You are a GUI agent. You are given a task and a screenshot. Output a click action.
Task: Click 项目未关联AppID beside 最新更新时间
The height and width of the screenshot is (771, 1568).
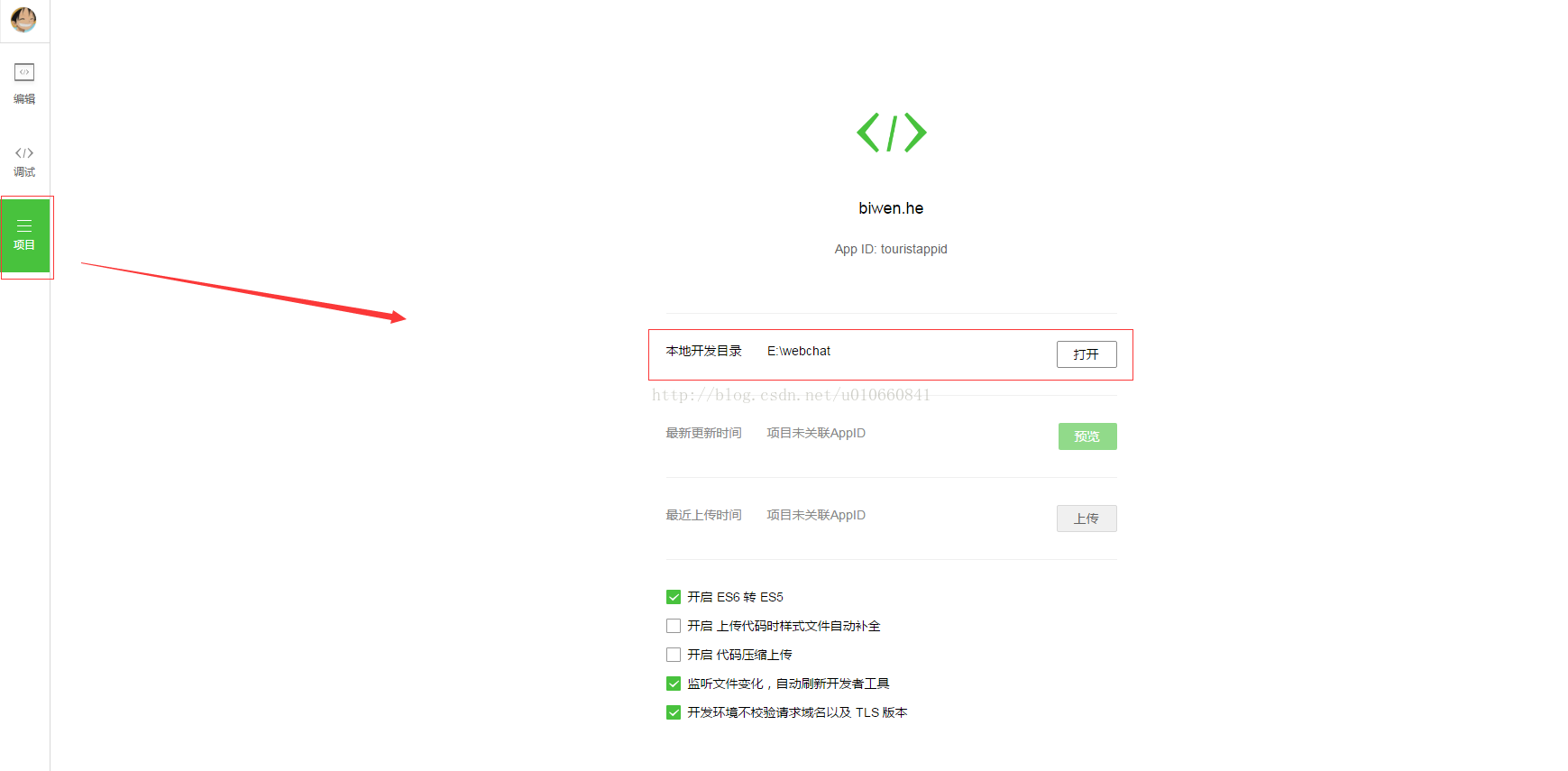(x=816, y=433)
